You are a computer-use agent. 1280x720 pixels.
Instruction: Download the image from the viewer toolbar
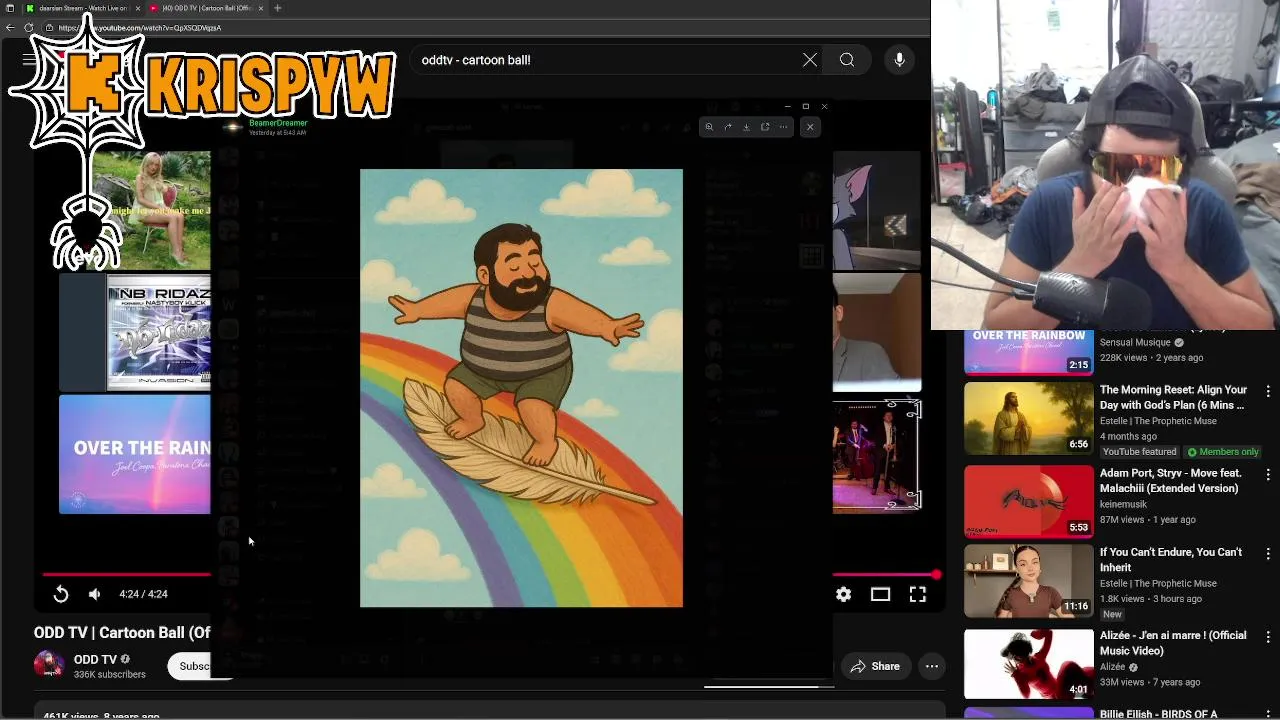tap(746, 127)
